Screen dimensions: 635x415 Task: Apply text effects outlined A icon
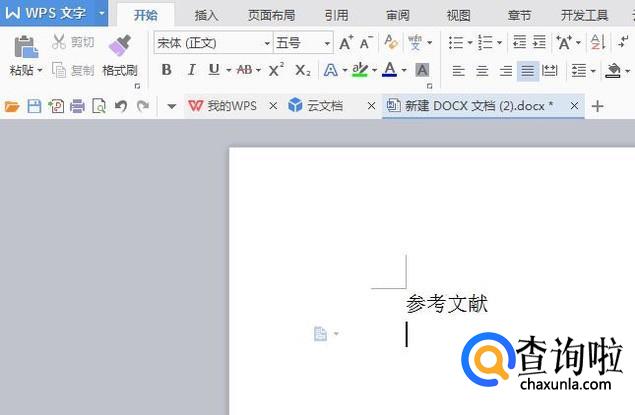[331, 70]
